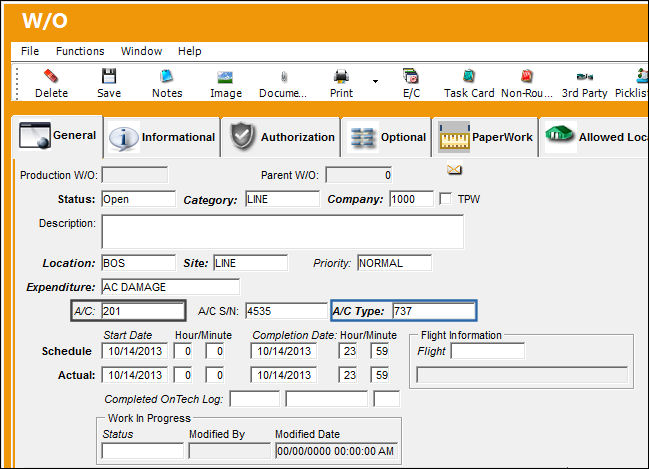Click the Image toolbar icon
This screenshot has width=649, height=469.
pyautogui.click(x=225, y=77)
